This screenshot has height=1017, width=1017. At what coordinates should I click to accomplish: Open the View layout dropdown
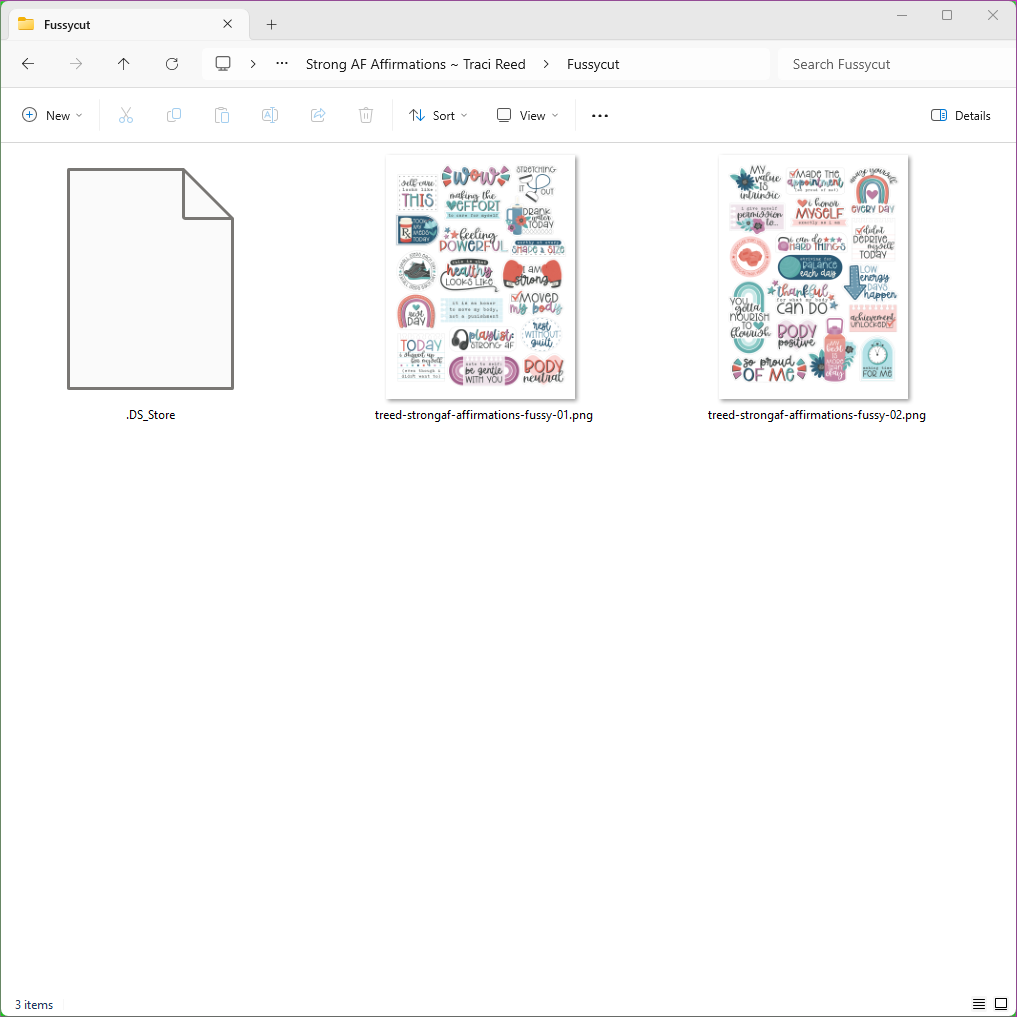527,116
